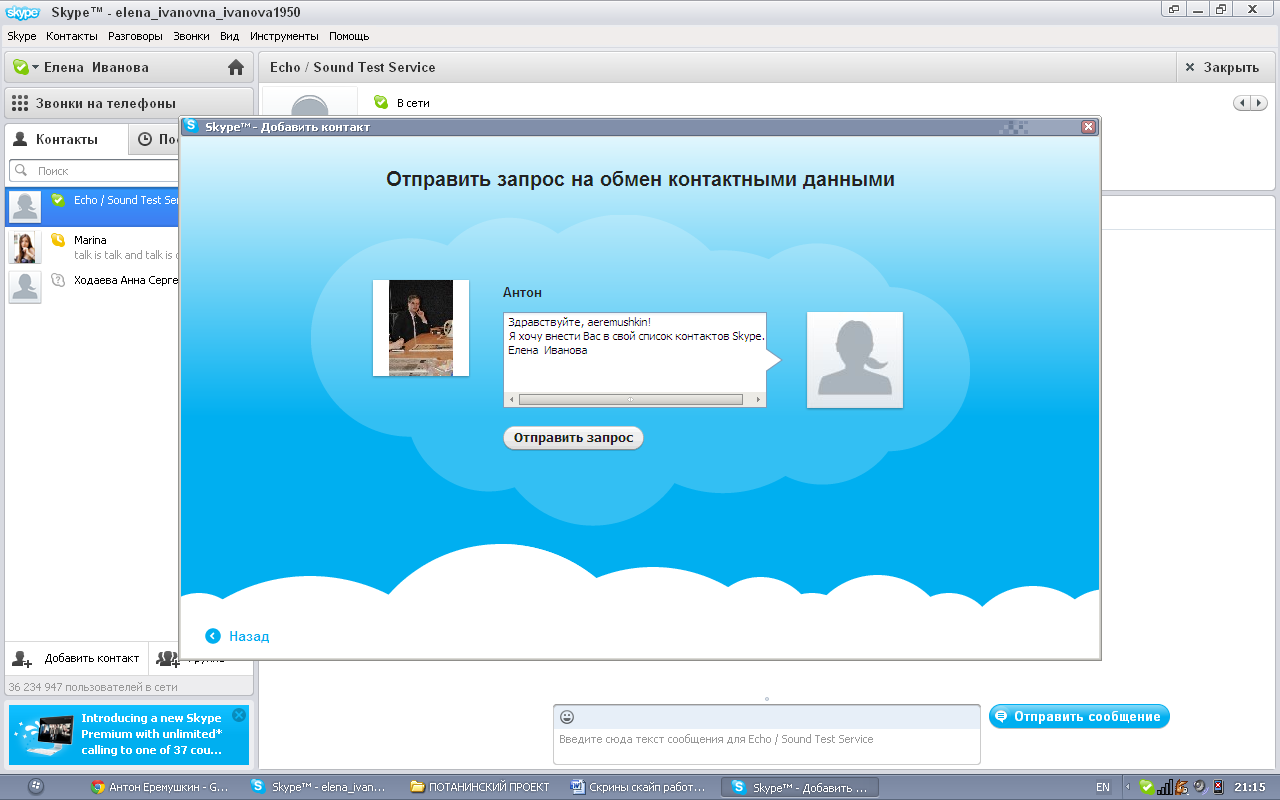Click the Echo / Sound Test Service conversation title
This screenshot has width=1280, height=800.
coord(353,67)
